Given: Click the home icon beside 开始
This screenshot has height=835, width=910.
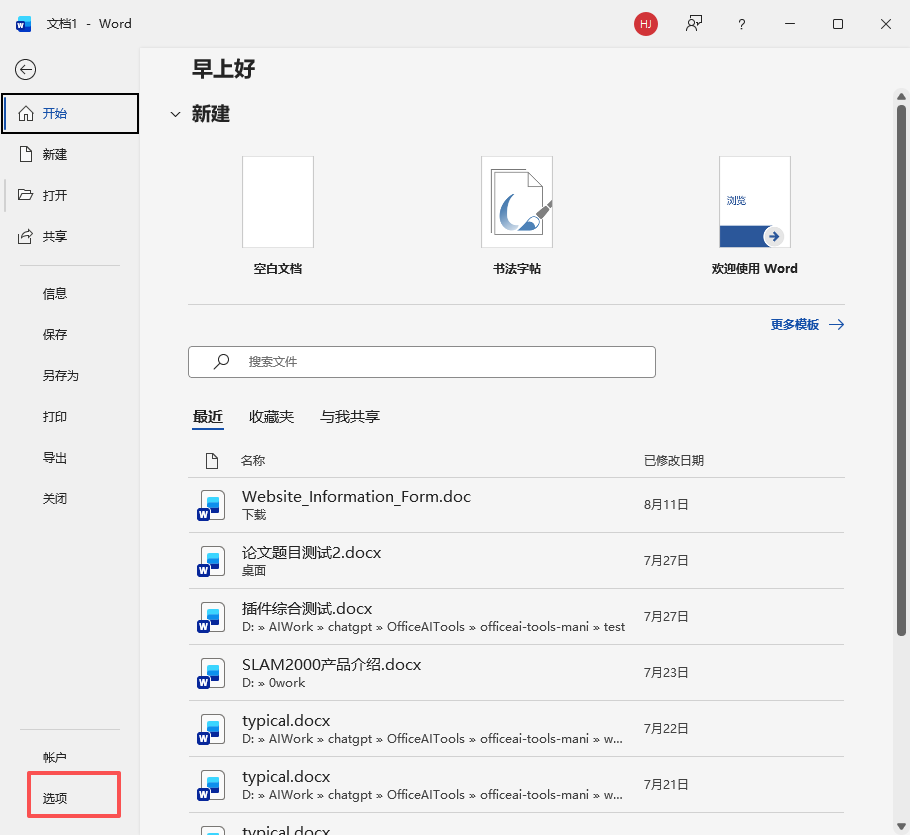Looking at the screenshot, I should (x=26, y=113).
